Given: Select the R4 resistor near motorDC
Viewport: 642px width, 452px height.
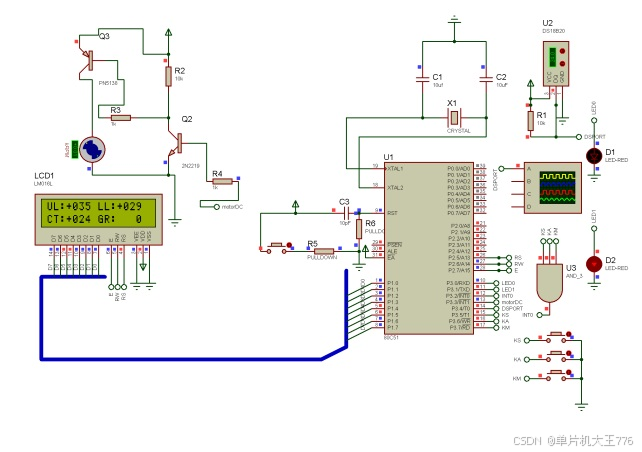Looking at the screenshot, I should [222, 181].
